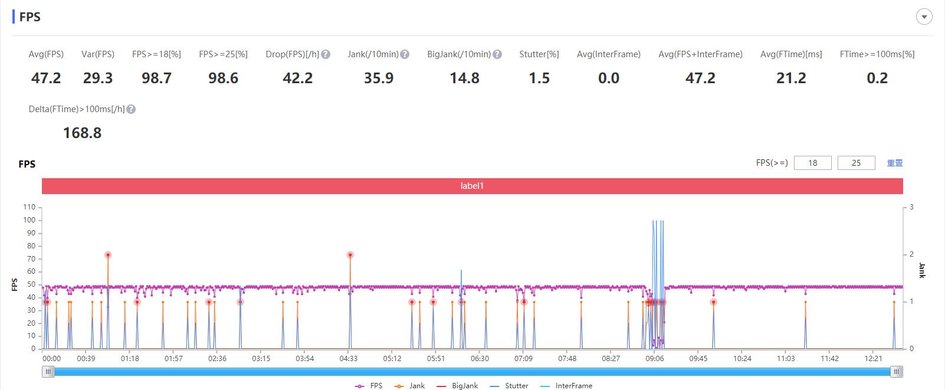Toggle the FPS series in the legend
This screenshot has width=945, height=390.
click(368, 386)
